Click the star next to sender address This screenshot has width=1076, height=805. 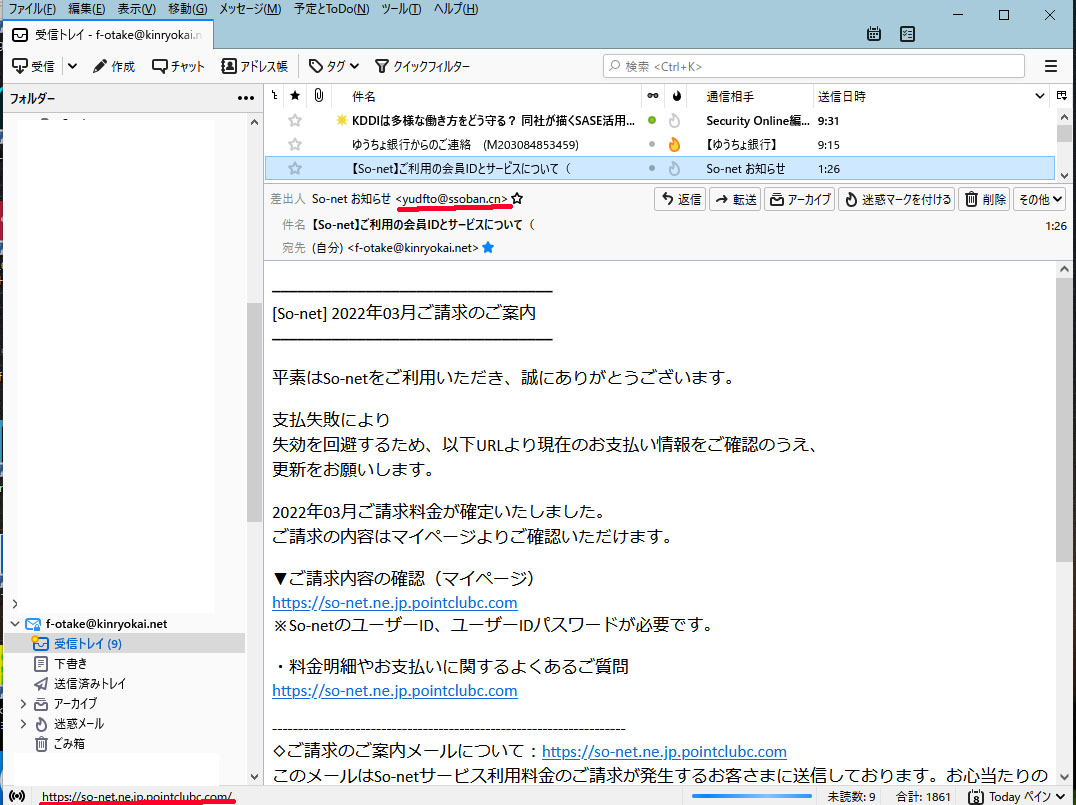pyautogui.click(x=517, y=198)
